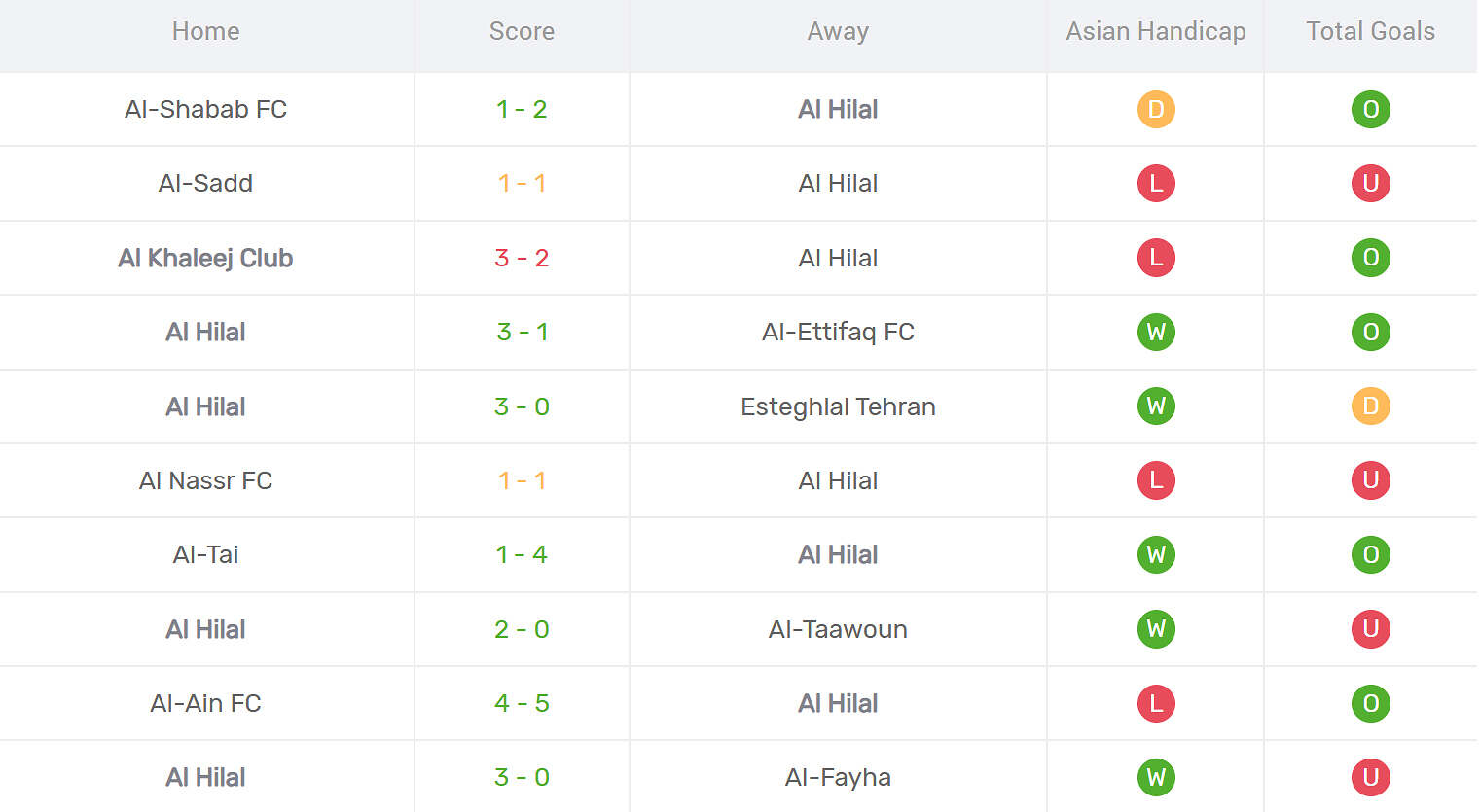Click the Asian Handicap W badge for Al-Tai match
The image size is (1480, 812).
click(x=1156, y=554)
